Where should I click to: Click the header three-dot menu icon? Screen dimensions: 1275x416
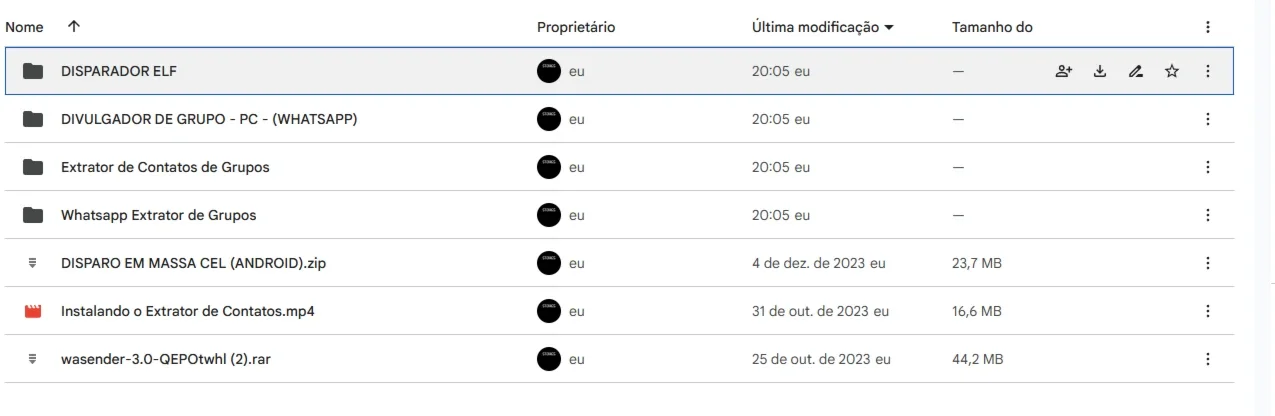[1208, 27]
